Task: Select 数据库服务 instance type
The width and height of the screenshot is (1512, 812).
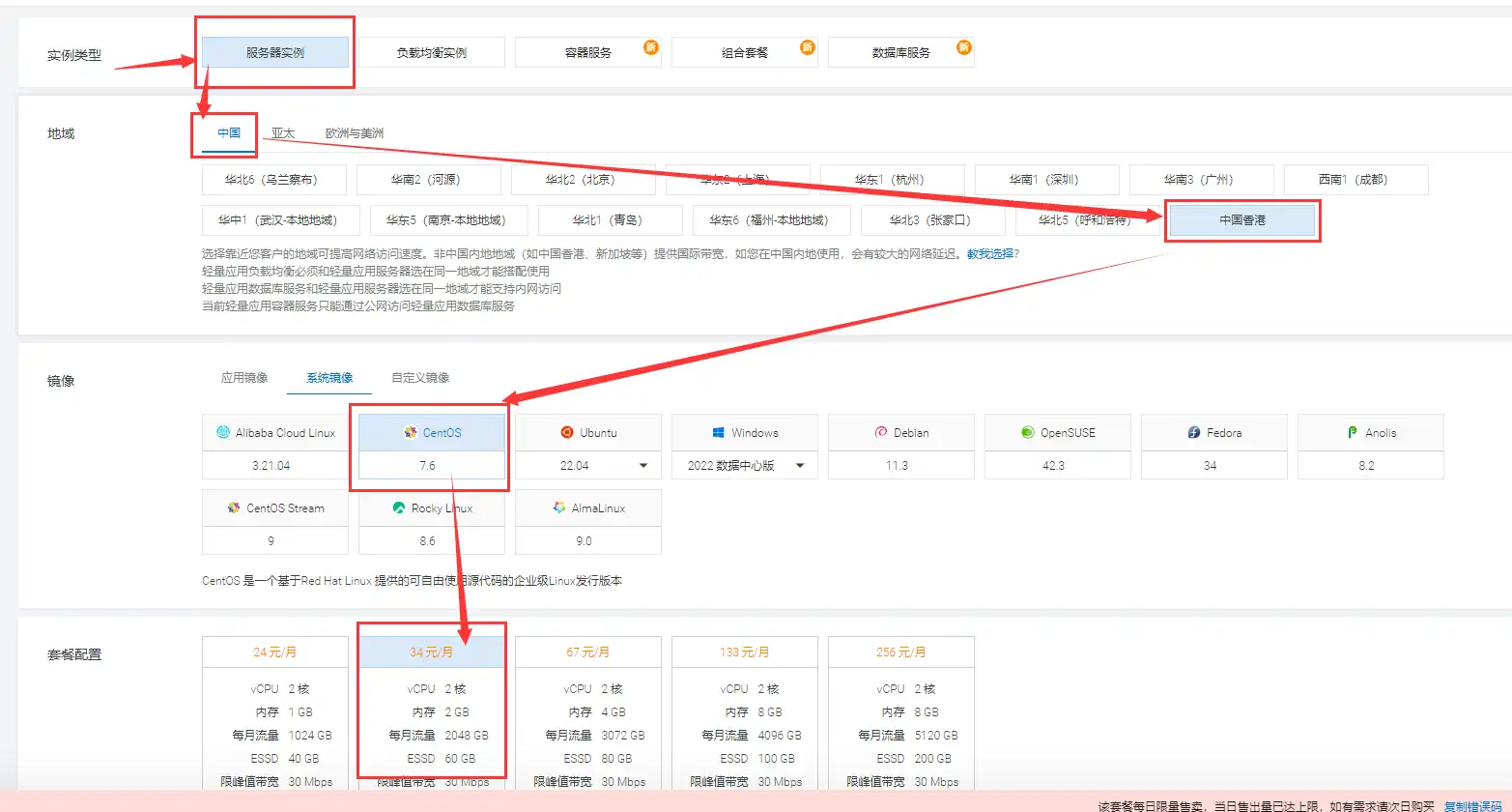Action: [x=901, y=52]
